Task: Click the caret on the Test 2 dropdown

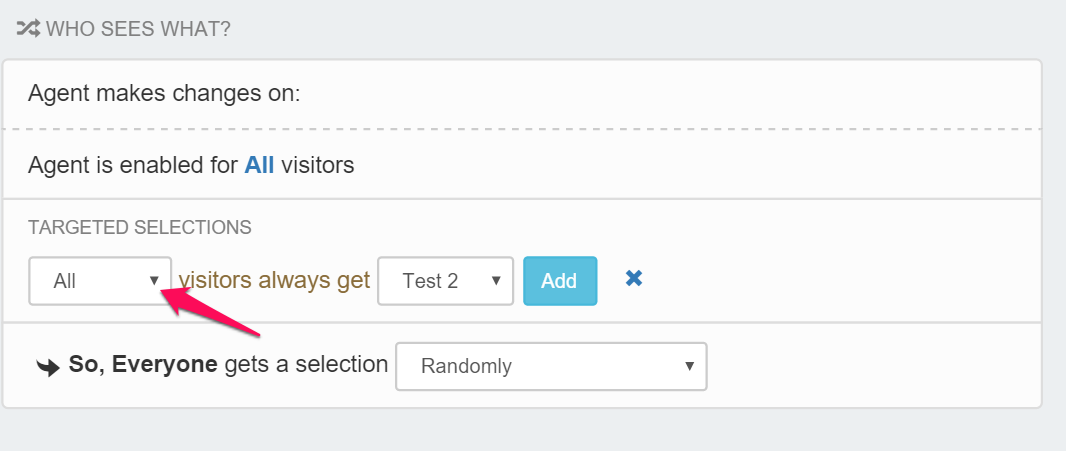Action: [x=496, y=281]
